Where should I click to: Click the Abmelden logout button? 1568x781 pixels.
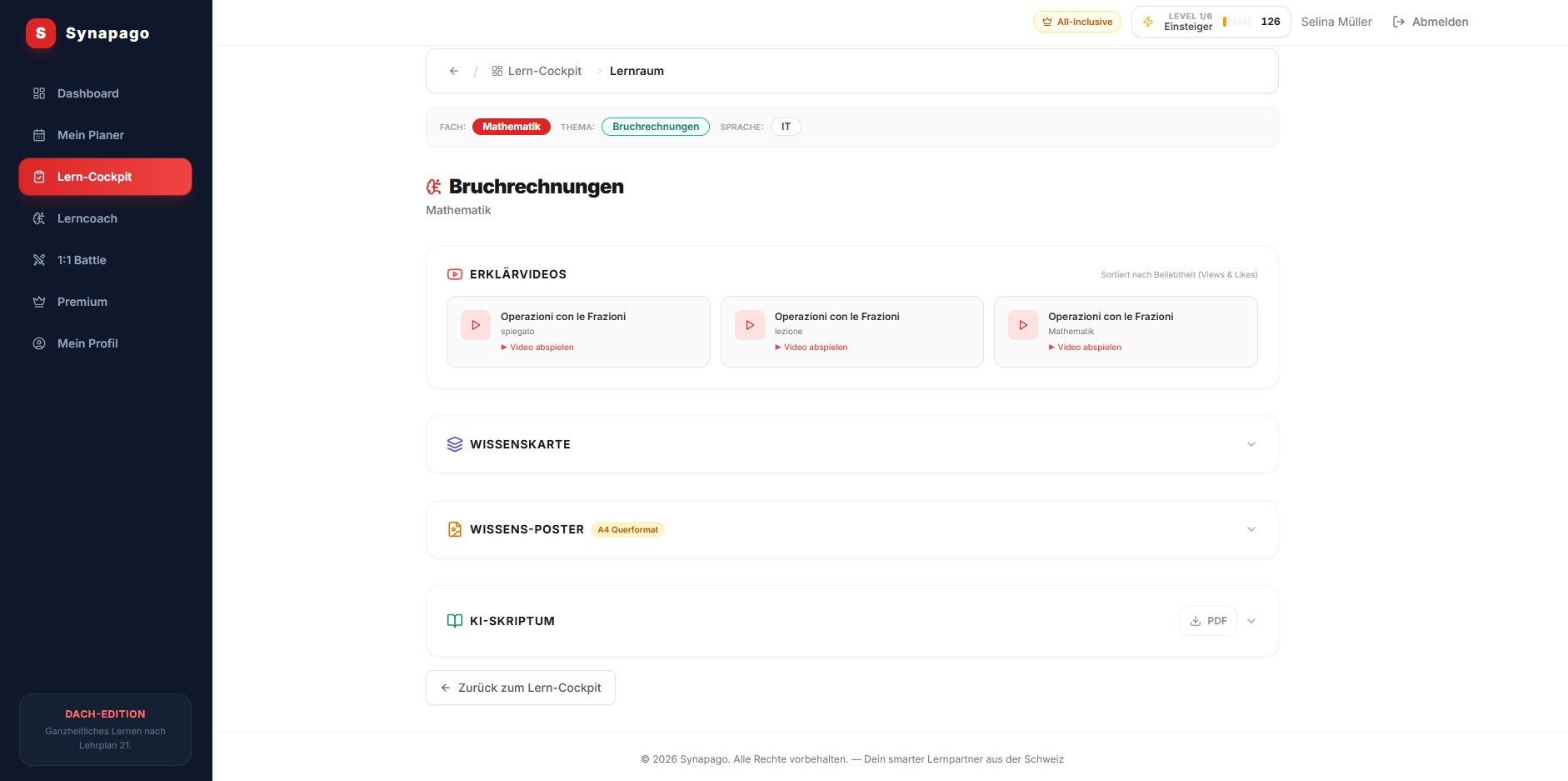pos(1431,22)
